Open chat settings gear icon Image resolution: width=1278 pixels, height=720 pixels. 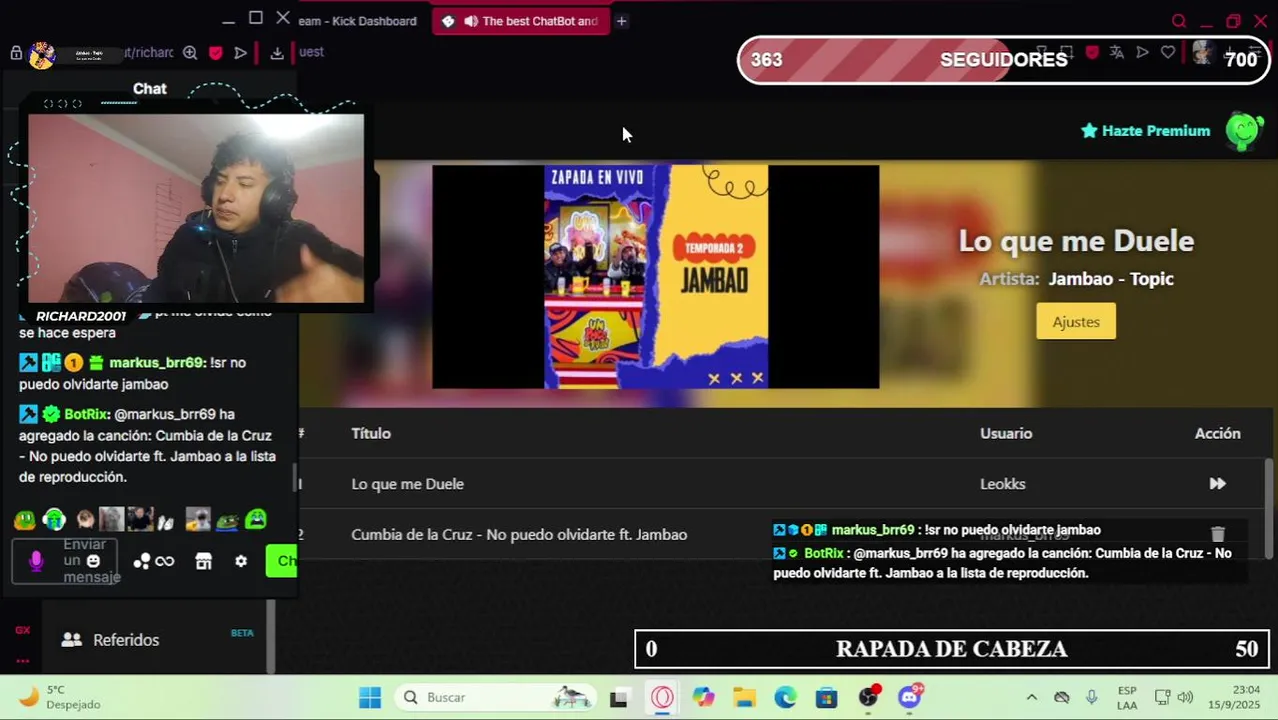point(241,562)
